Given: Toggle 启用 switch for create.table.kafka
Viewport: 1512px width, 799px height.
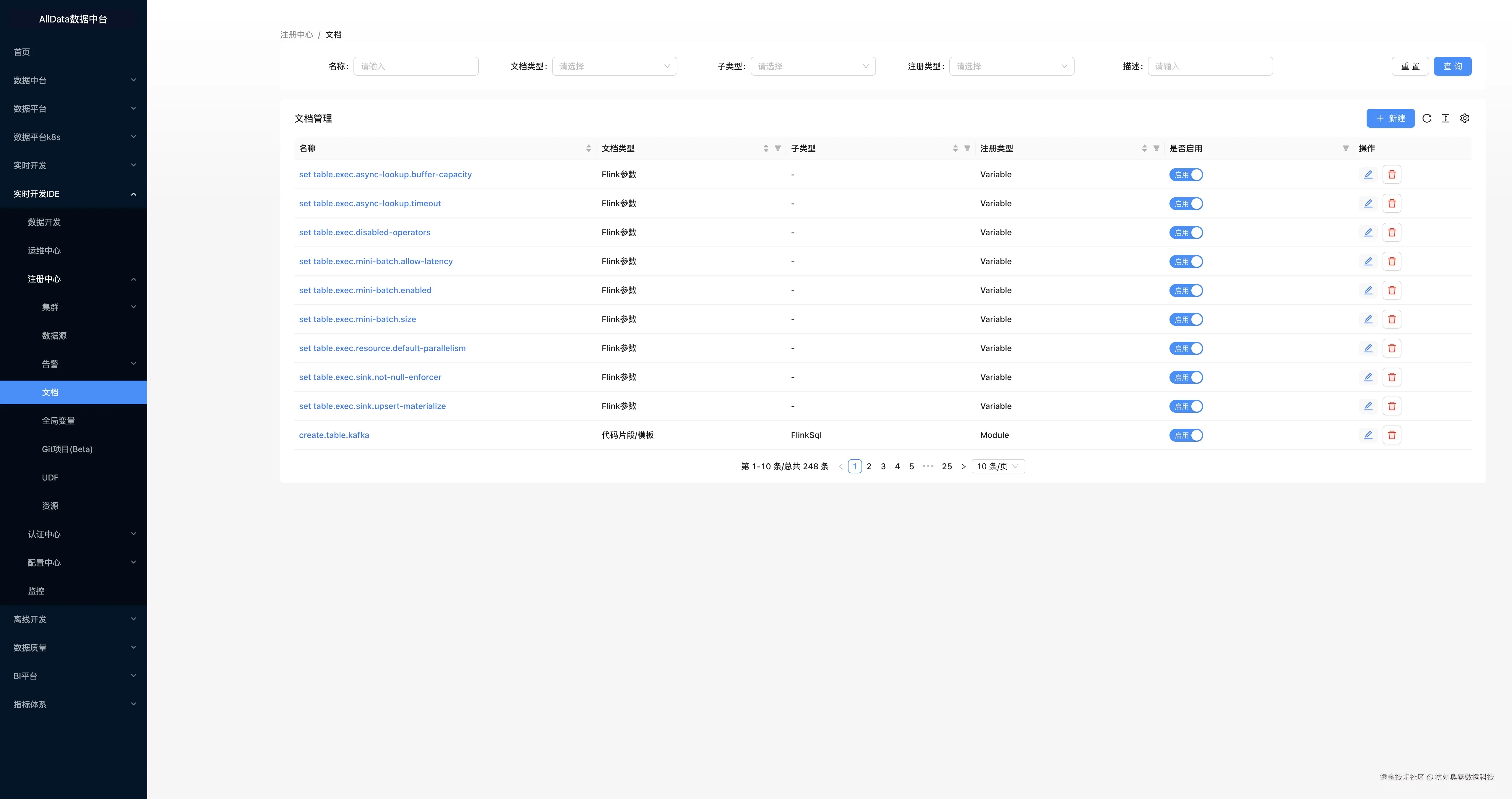Looking at the screenshot, I should 1186,435.
